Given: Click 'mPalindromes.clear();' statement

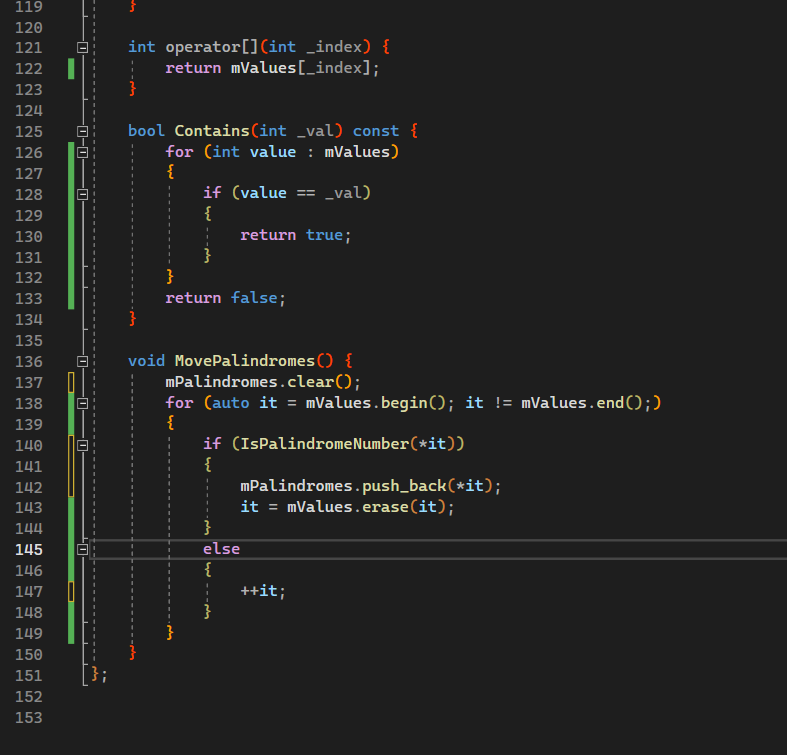Looking at the screenshot, I should 263,383.
